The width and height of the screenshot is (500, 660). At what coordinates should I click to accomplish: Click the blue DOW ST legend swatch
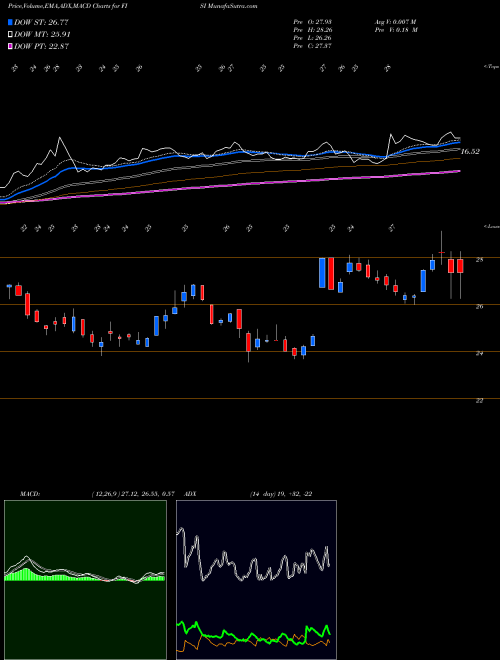(x=10, y=22)
